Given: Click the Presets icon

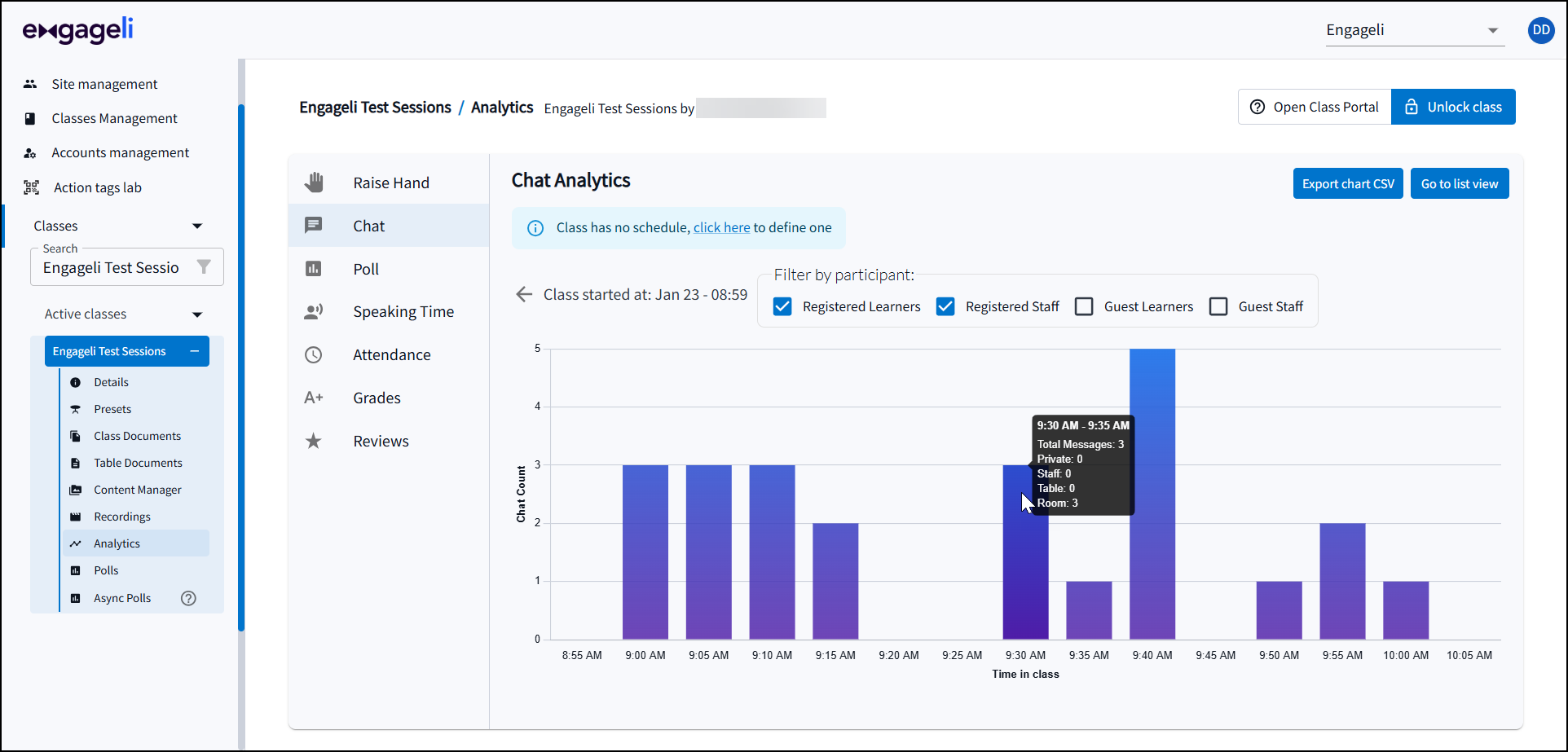Looking at the screenshot, I should pos(76,409).
